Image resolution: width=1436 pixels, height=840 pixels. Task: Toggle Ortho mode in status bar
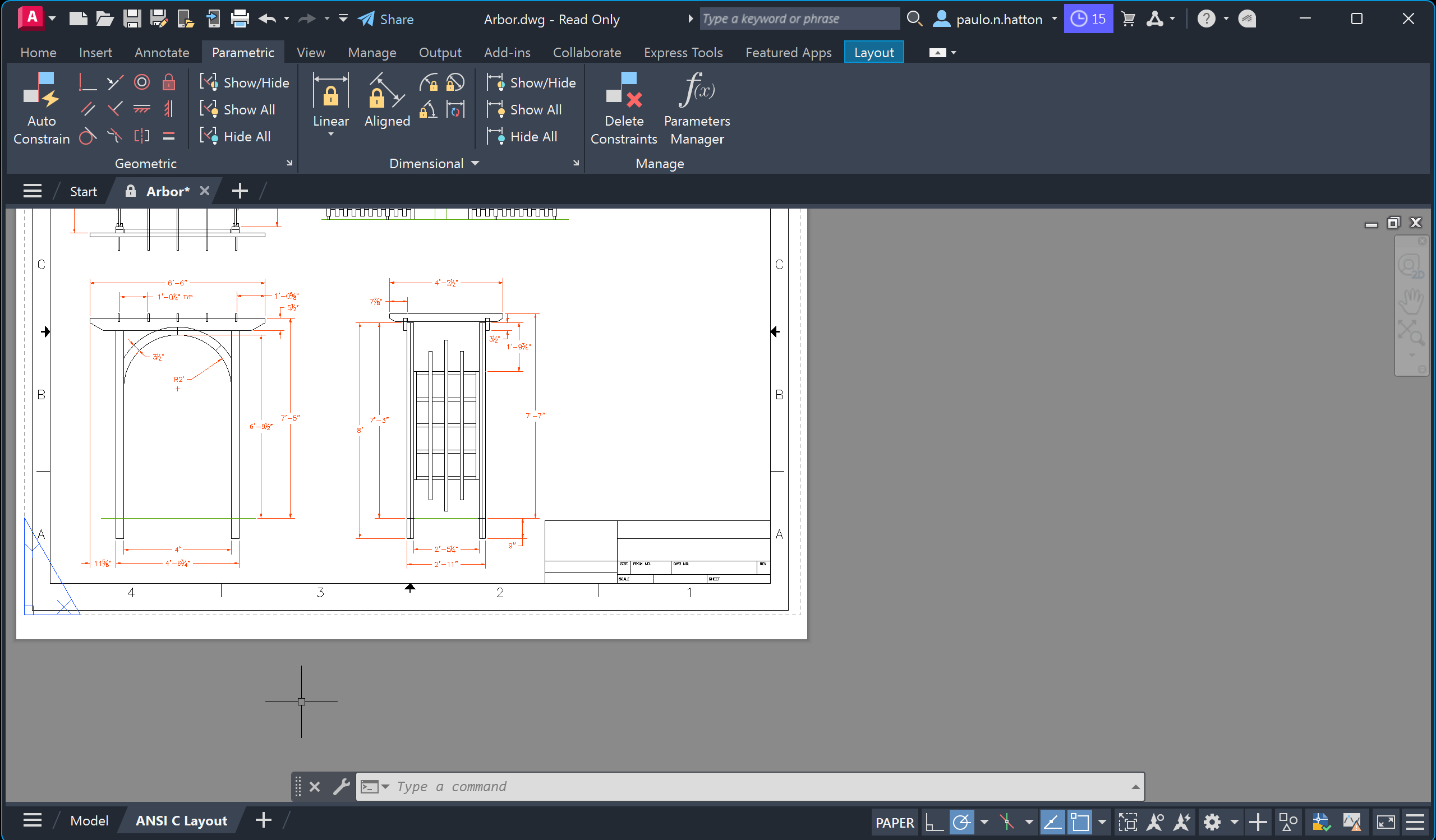point(935,822)
